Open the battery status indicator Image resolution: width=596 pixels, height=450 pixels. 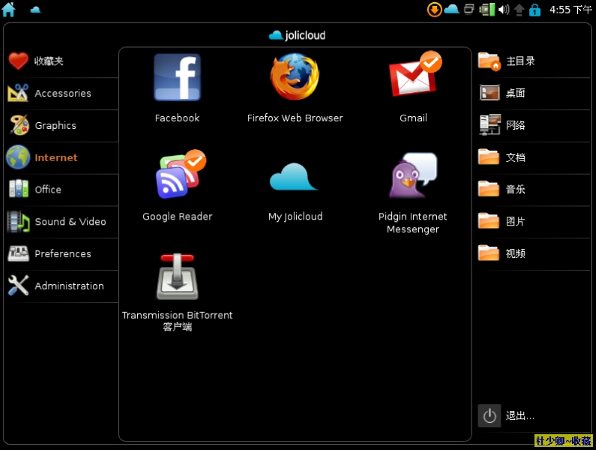487,10
